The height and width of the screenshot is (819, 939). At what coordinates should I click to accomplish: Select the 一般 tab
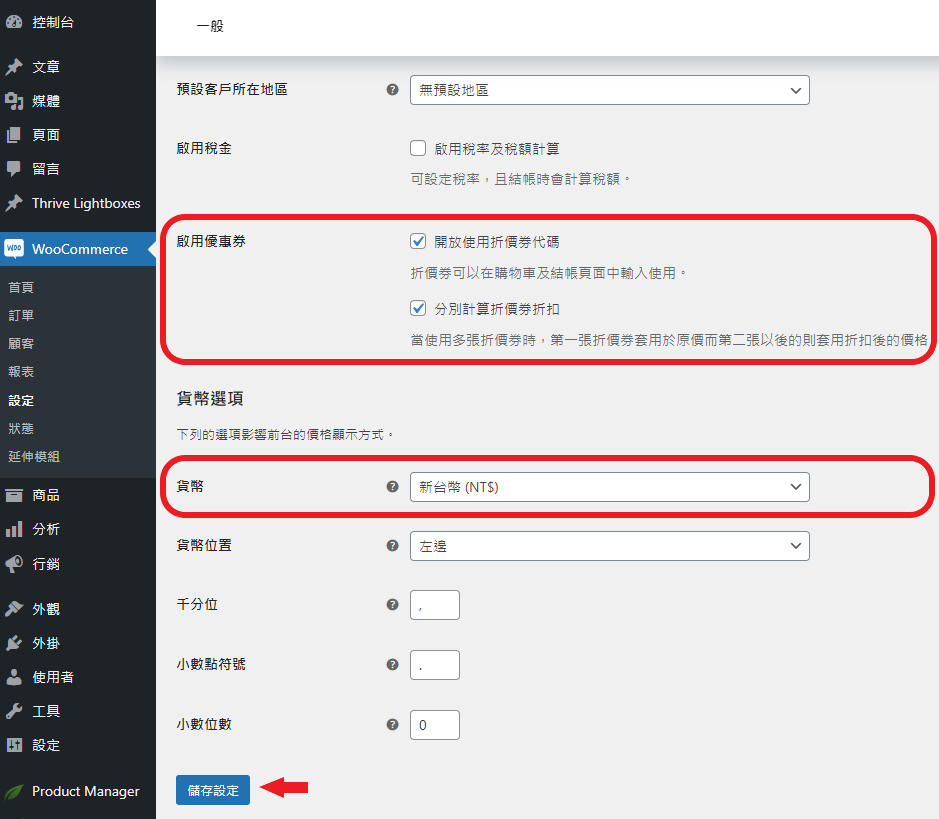pyautogui.click(x=210, y=26)
